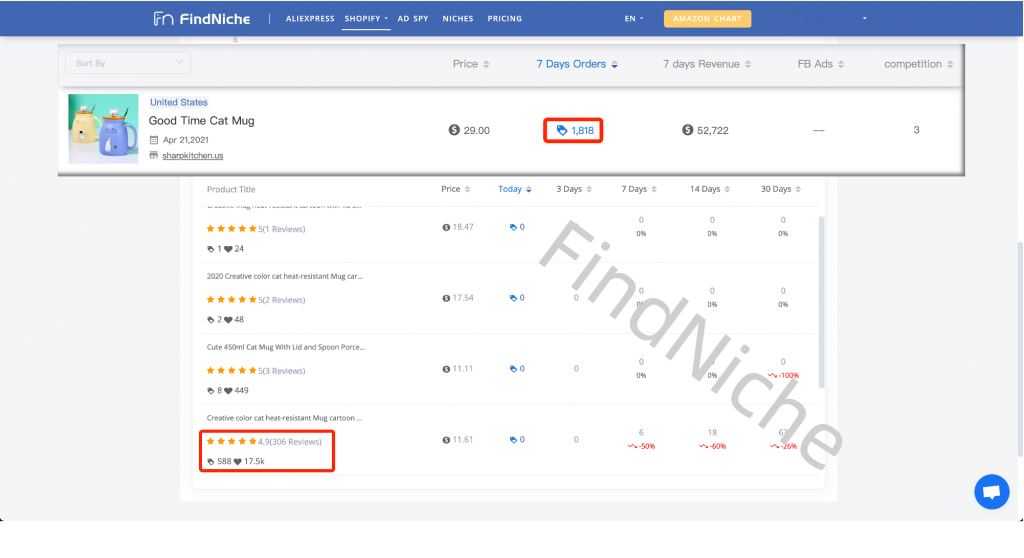Image resolution: width=1024 pixels, height=558 pixels.
Task: Click the 5(1 Reviews) rating text
Action: coord(281,229)
